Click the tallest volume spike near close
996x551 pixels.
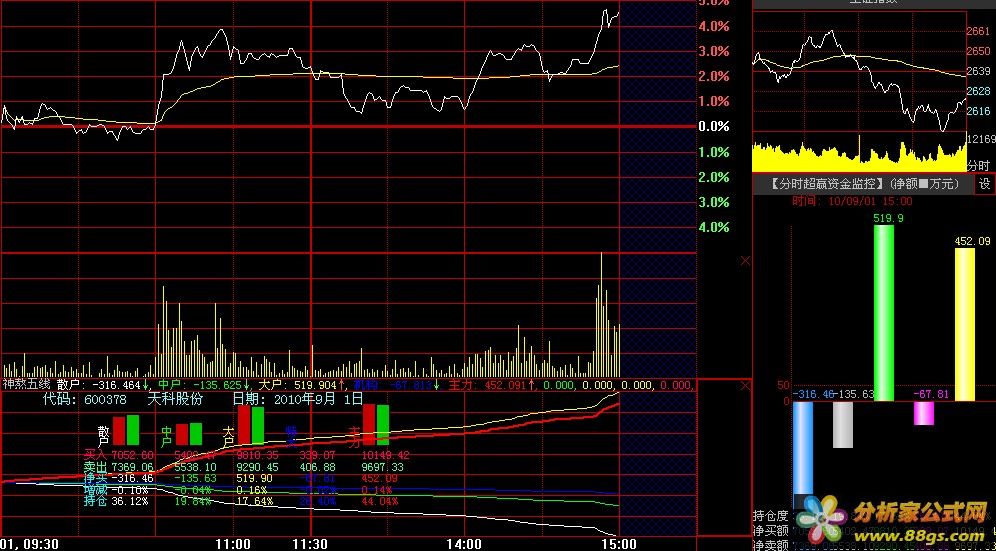pyautogui.click(x=601, y=315)
